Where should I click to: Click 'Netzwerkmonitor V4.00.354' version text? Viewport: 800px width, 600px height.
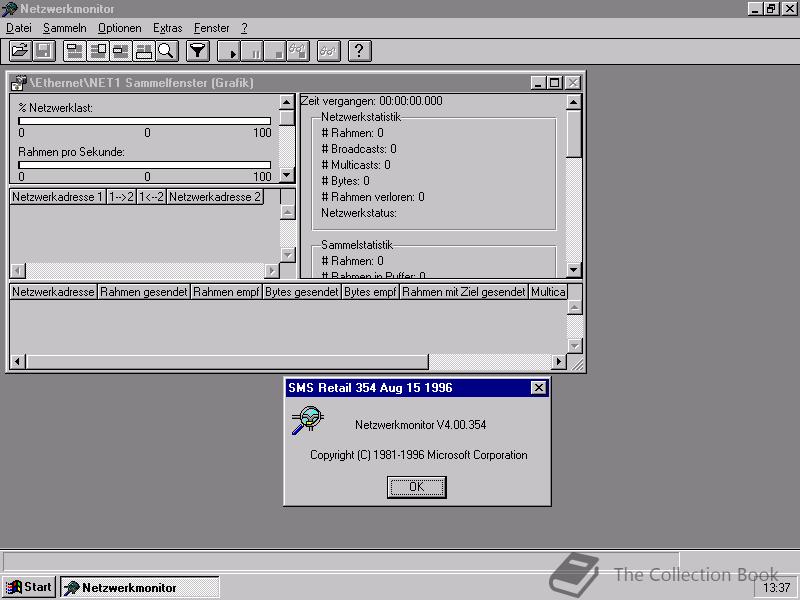(420, 425)
